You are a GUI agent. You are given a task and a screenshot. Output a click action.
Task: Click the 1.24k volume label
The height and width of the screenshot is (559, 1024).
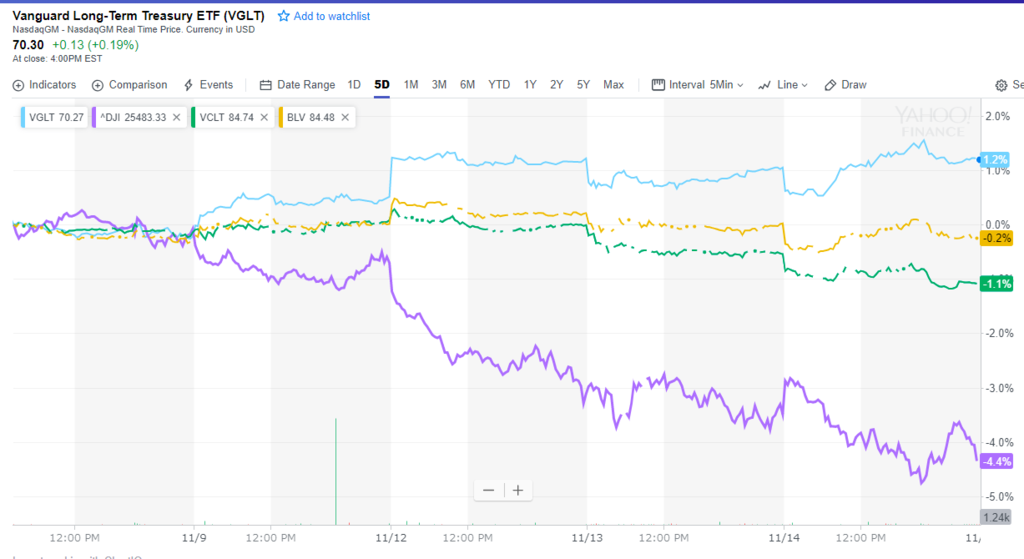tap(997, 517)
